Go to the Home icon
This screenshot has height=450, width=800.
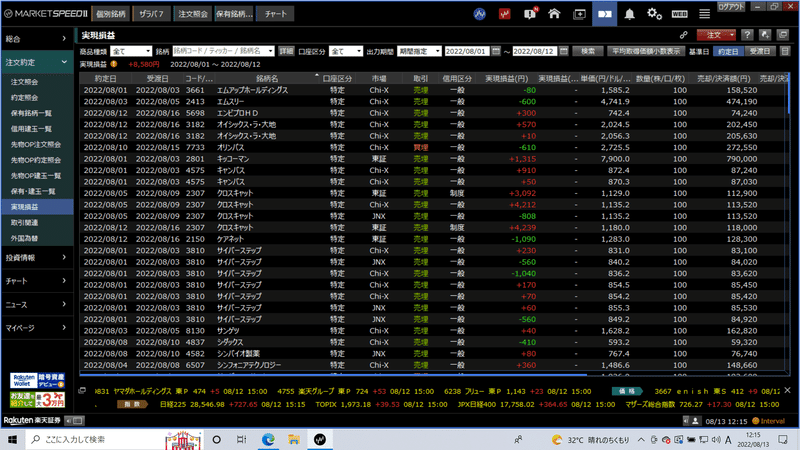[x=554, y=14]
